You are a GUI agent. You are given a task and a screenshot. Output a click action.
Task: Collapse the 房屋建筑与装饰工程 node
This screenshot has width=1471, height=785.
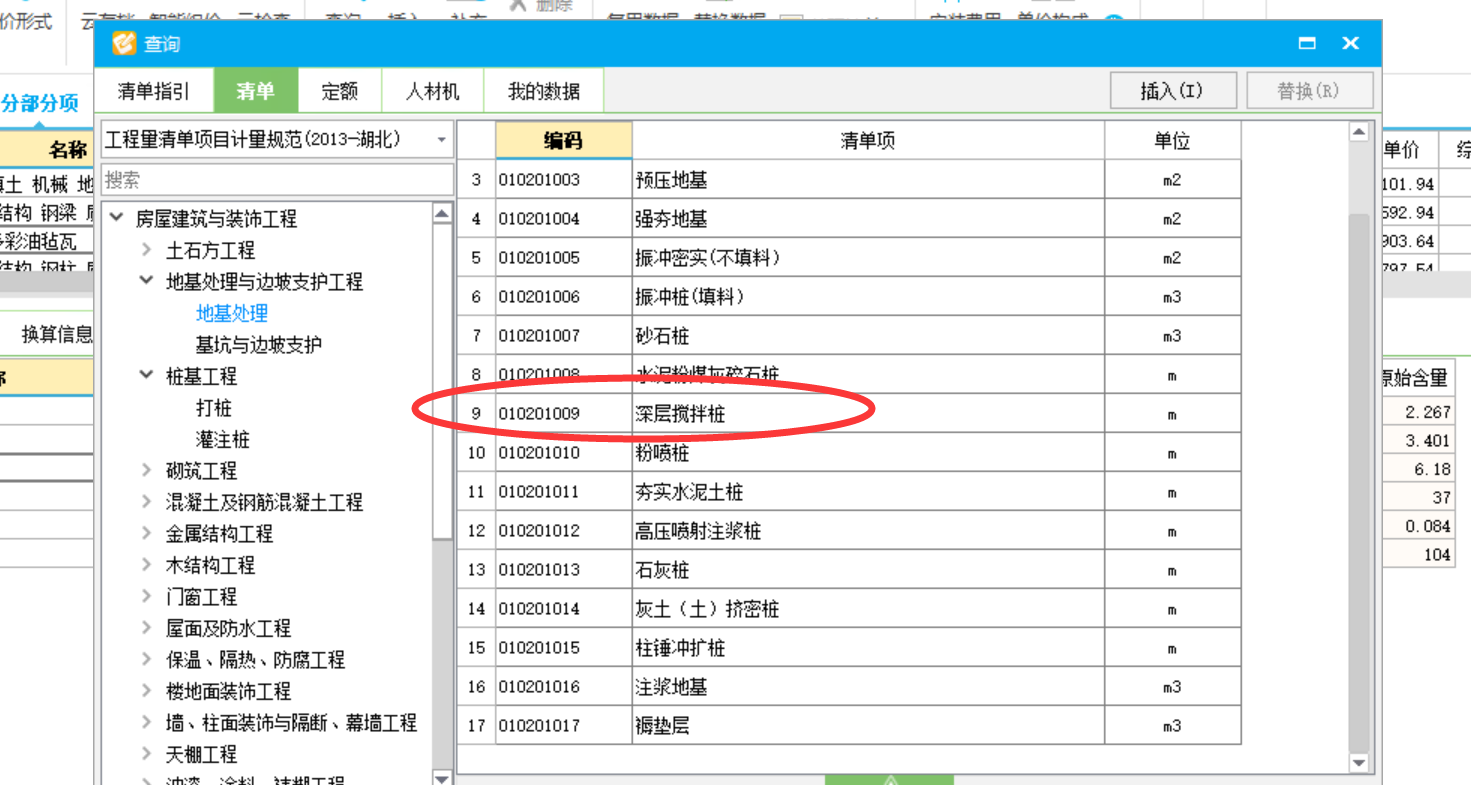click(x=117, y=218)
